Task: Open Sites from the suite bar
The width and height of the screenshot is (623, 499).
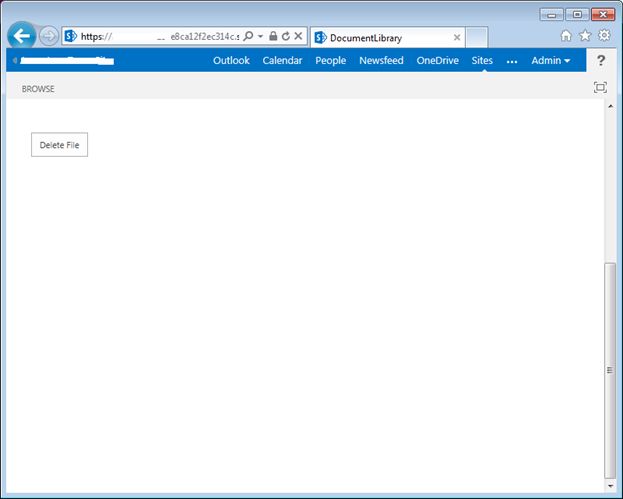Action: click(482, 60)
